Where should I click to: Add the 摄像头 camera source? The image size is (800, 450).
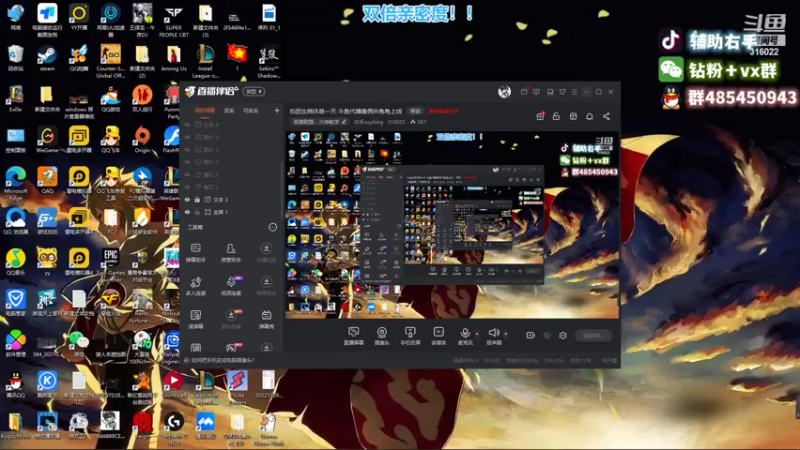[382, 336]
